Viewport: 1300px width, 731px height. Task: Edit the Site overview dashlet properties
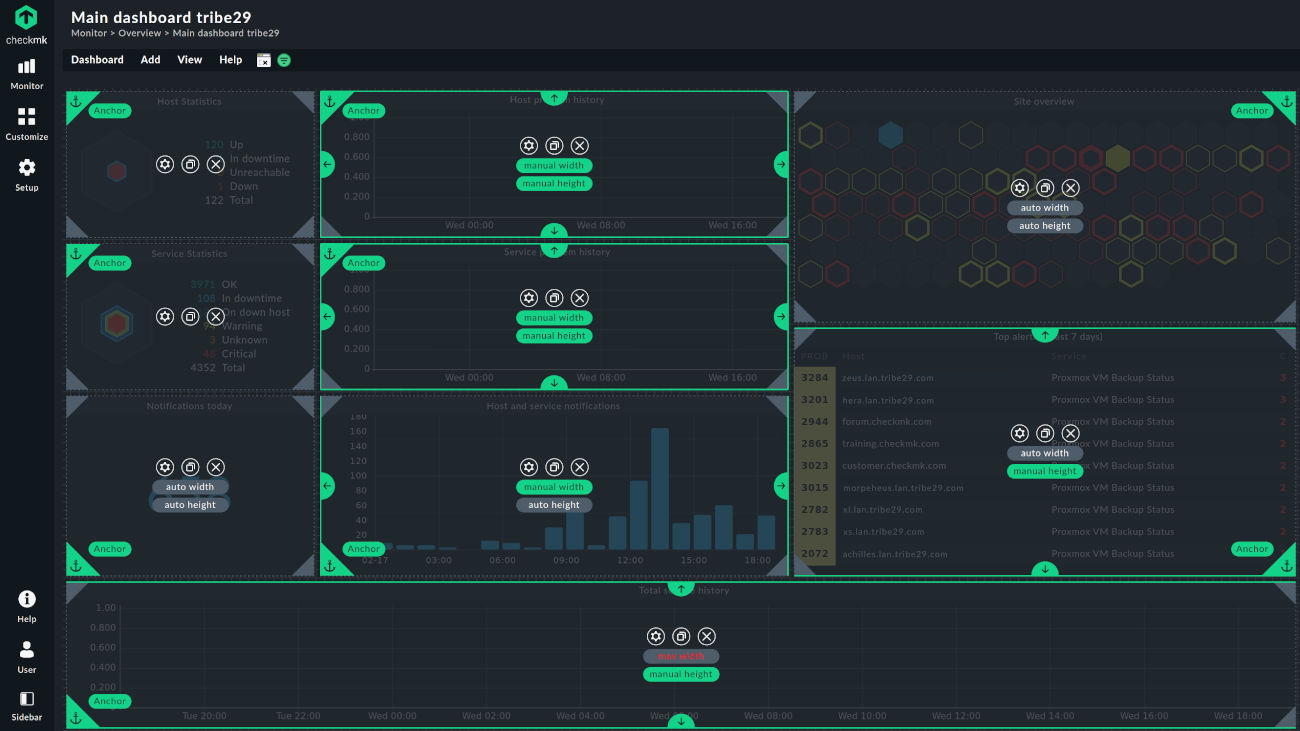coord(1020,188)
